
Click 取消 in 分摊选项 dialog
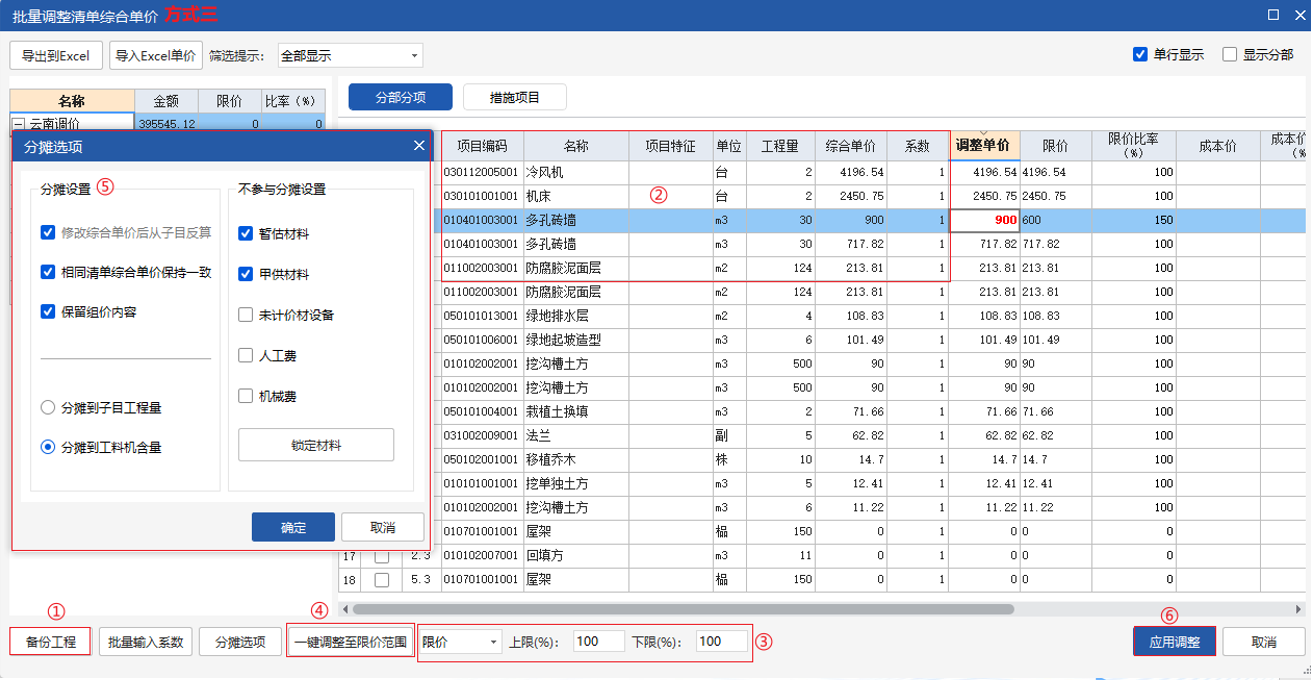point(382,528)
